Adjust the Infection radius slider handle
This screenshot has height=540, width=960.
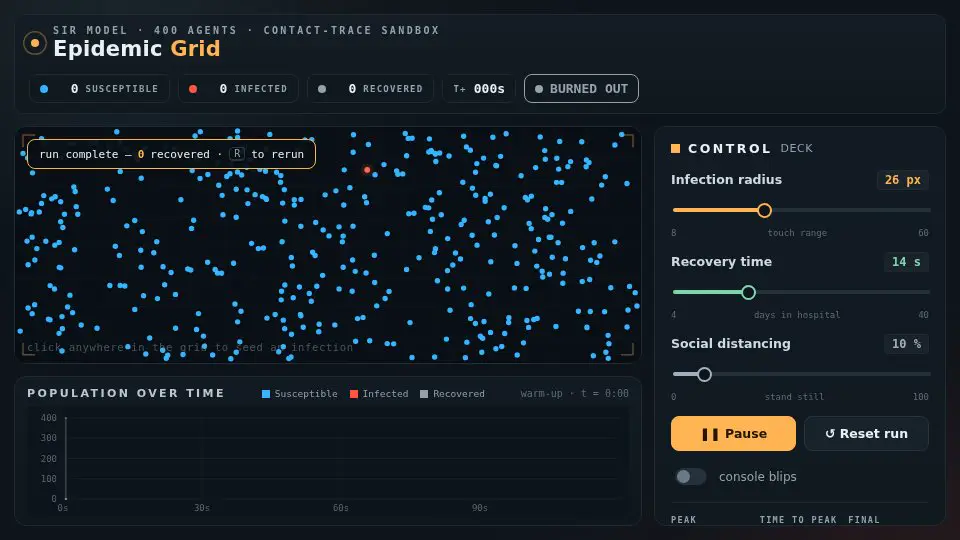764,211
